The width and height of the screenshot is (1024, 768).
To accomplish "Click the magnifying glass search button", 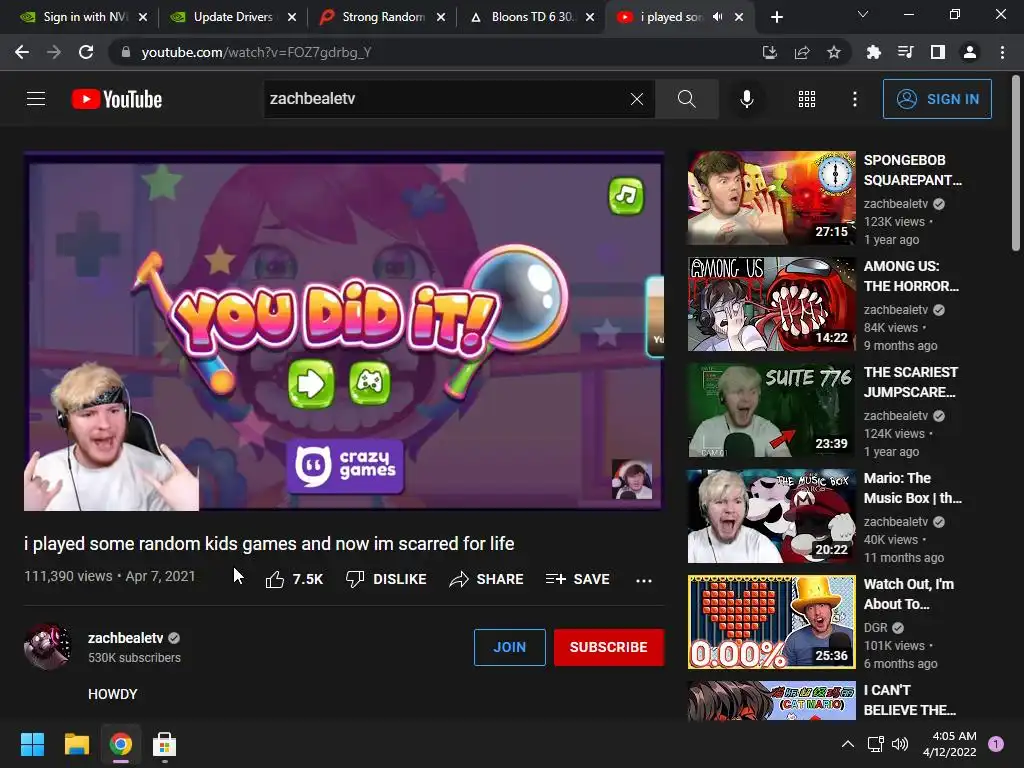I will pos(686,99).
